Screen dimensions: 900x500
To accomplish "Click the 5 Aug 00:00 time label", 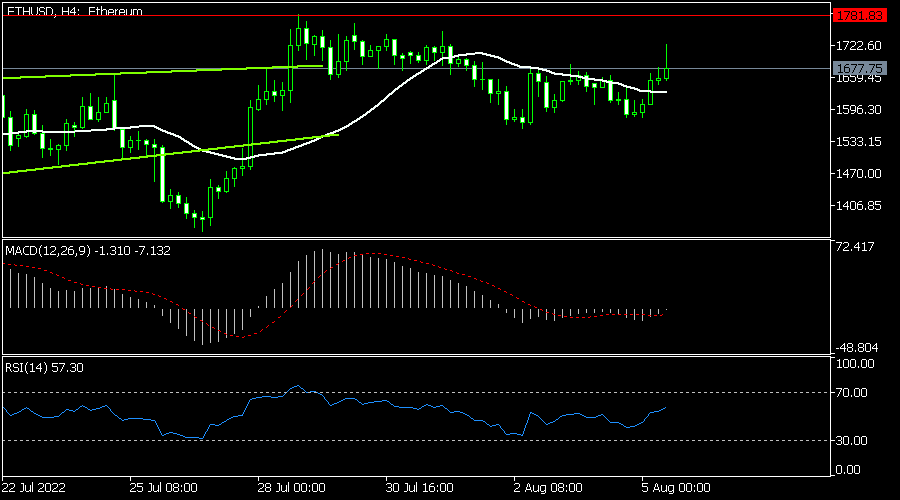I will click(676, 488).
